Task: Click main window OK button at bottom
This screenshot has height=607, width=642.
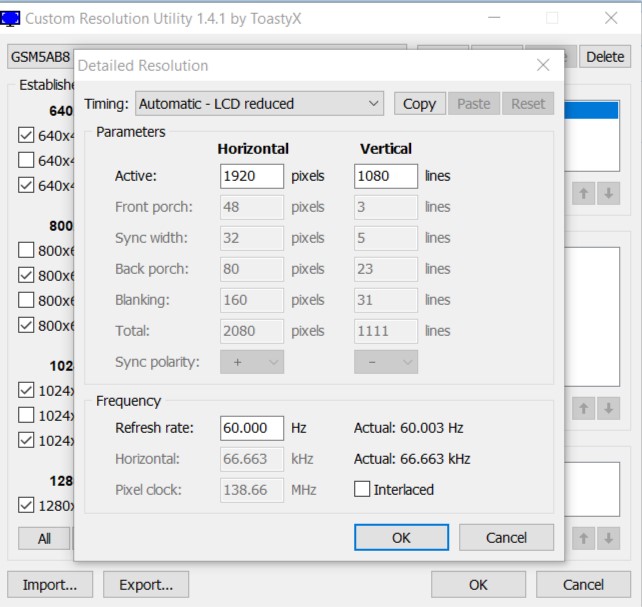Action: click(478, 584)
